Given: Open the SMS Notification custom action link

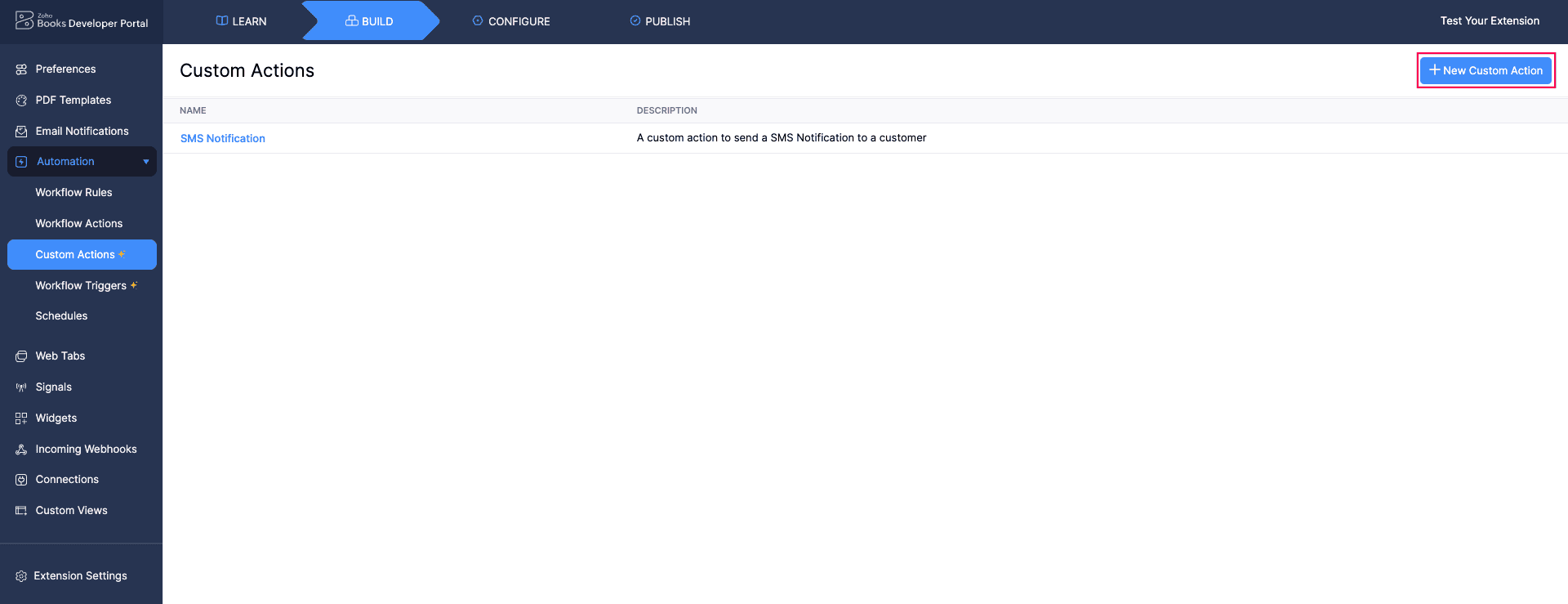Looking at the screenshot, I should pos(223,139).
